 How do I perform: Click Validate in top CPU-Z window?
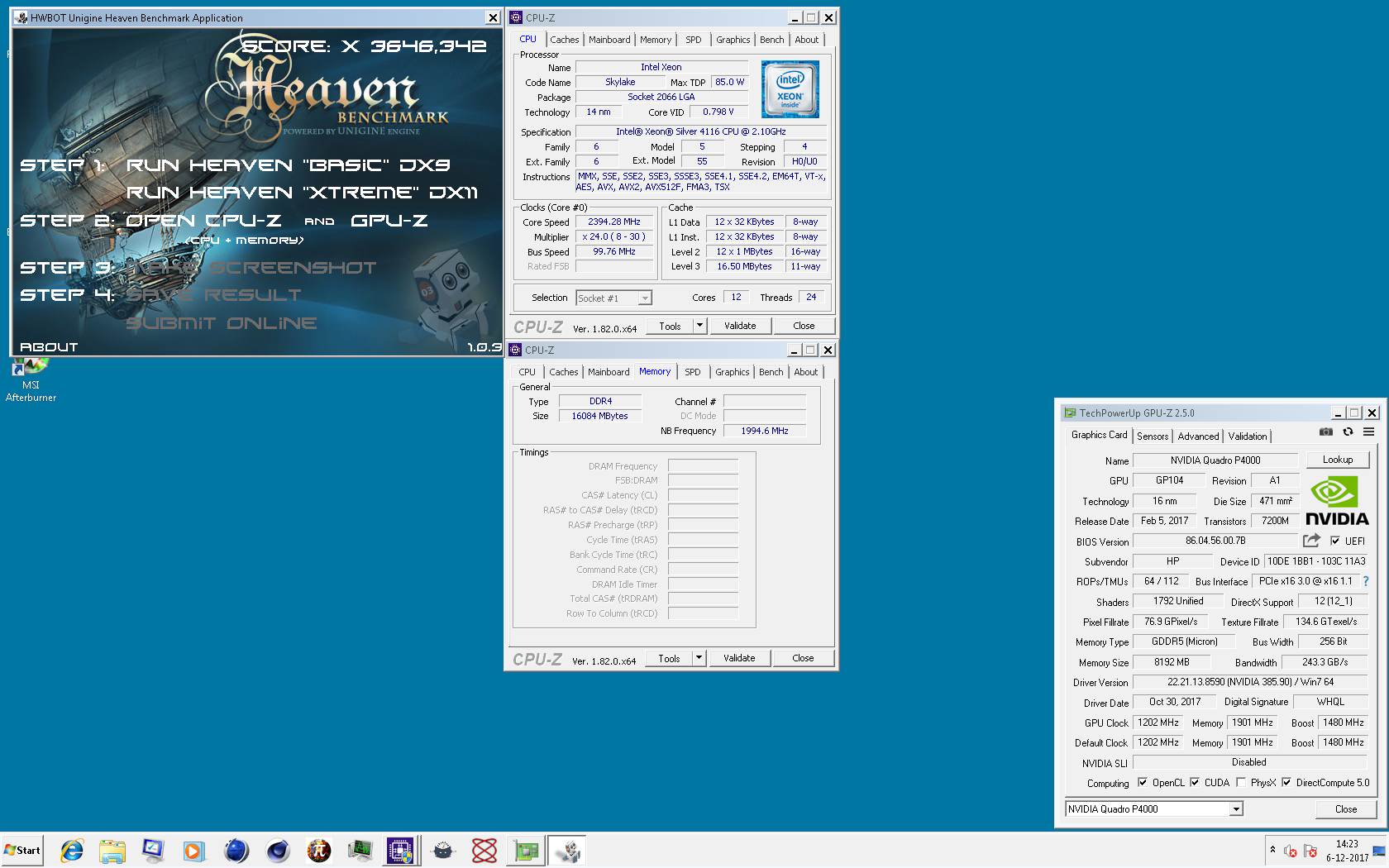(740, 326)
